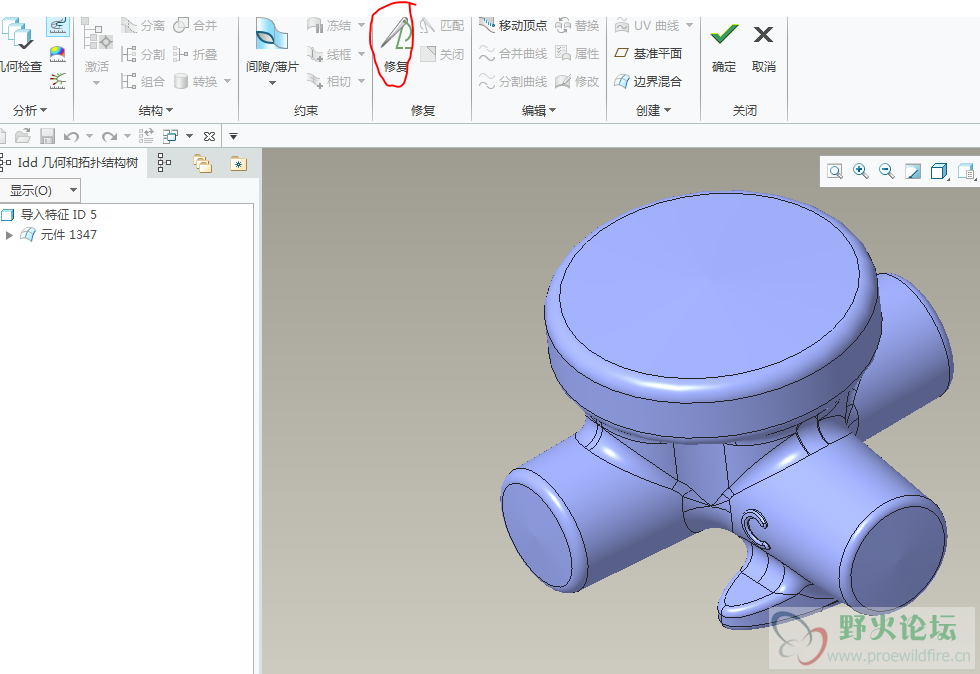Click the 修改 modify tool
Screen dimensions: 980x674
tap(578, 81)
